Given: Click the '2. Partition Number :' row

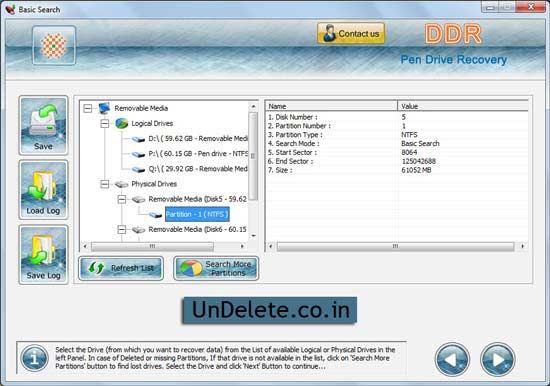Looking at the screenshot, I should 397,126.
